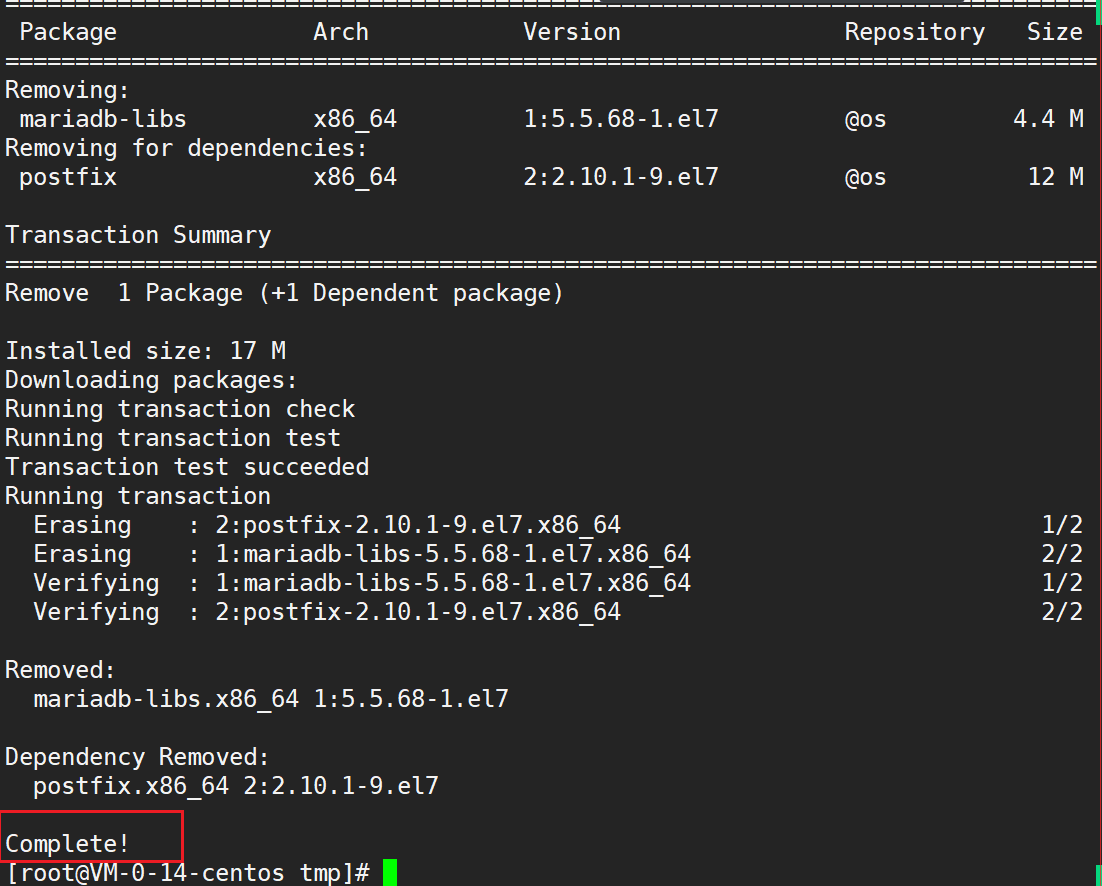Click the Transaction Summary heading
This screenshot has height=886, width=1102.
pos(138,235)
